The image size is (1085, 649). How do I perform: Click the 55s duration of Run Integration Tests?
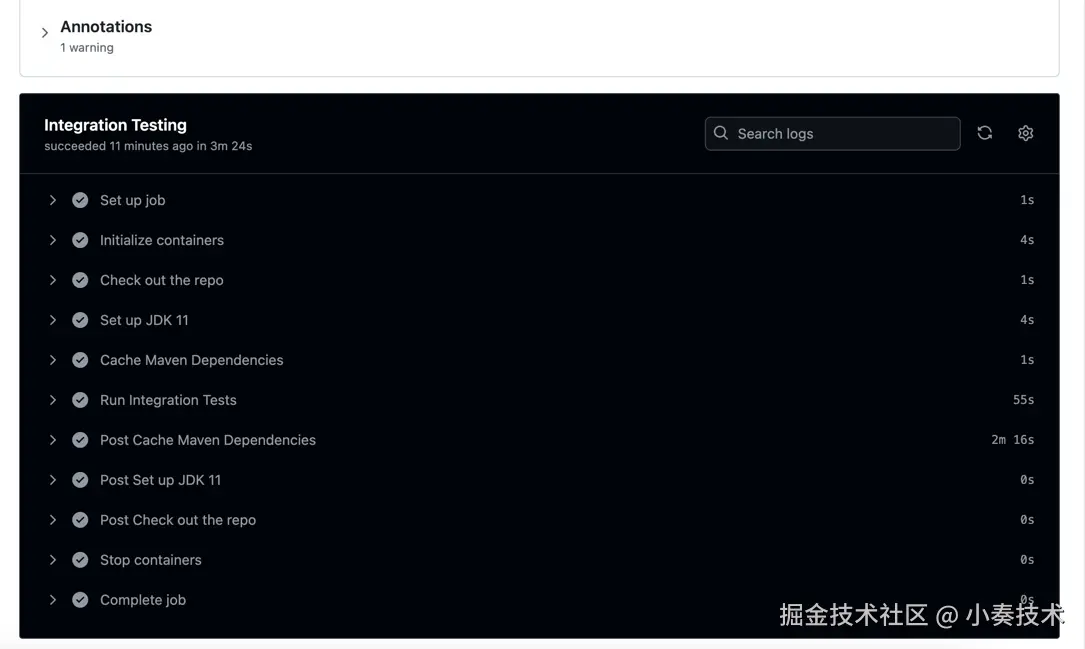(1023, 400)
